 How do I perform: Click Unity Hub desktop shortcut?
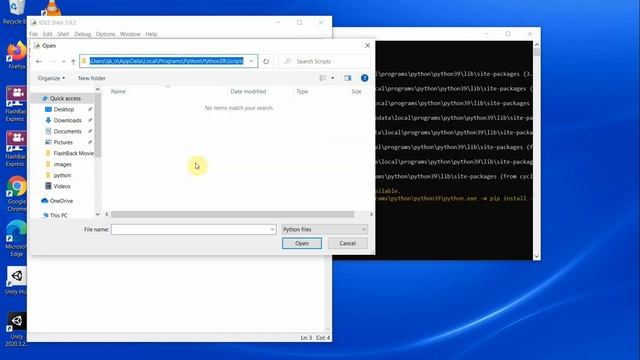click(x=16, y=280)
